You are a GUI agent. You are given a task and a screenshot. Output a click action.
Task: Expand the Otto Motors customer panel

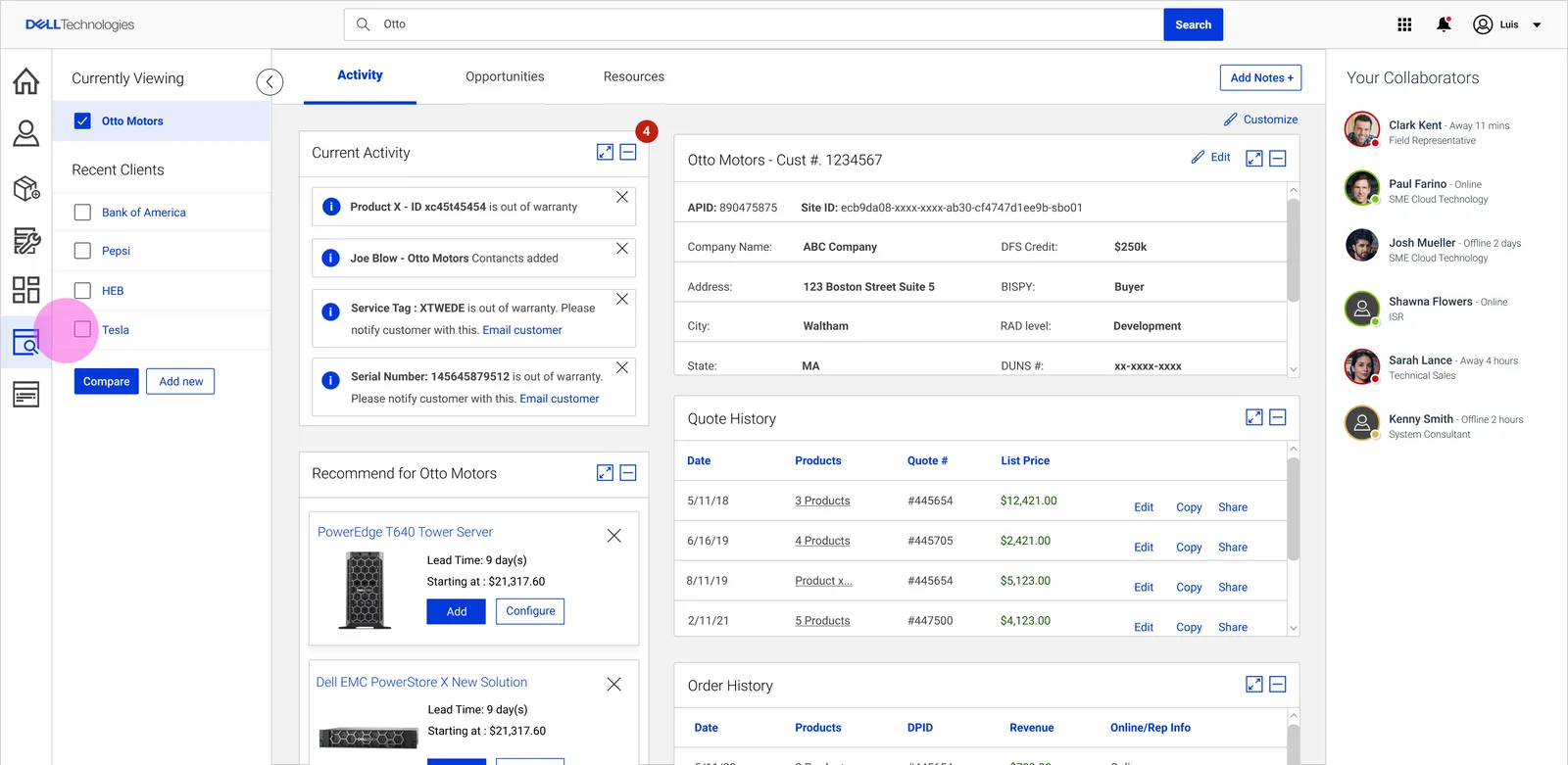tap(1254, 159)
